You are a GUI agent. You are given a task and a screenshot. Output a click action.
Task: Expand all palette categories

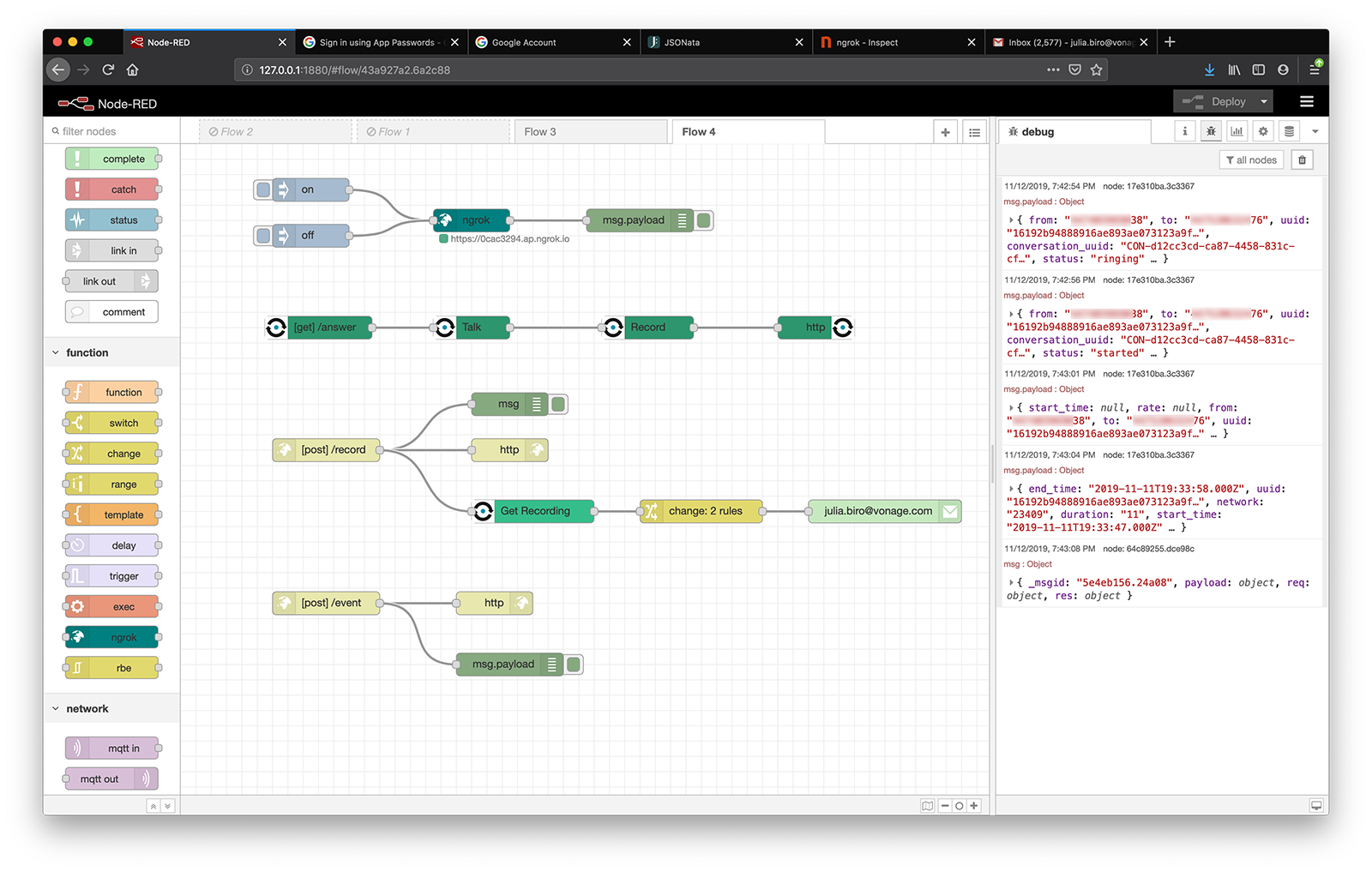point(167,806)
